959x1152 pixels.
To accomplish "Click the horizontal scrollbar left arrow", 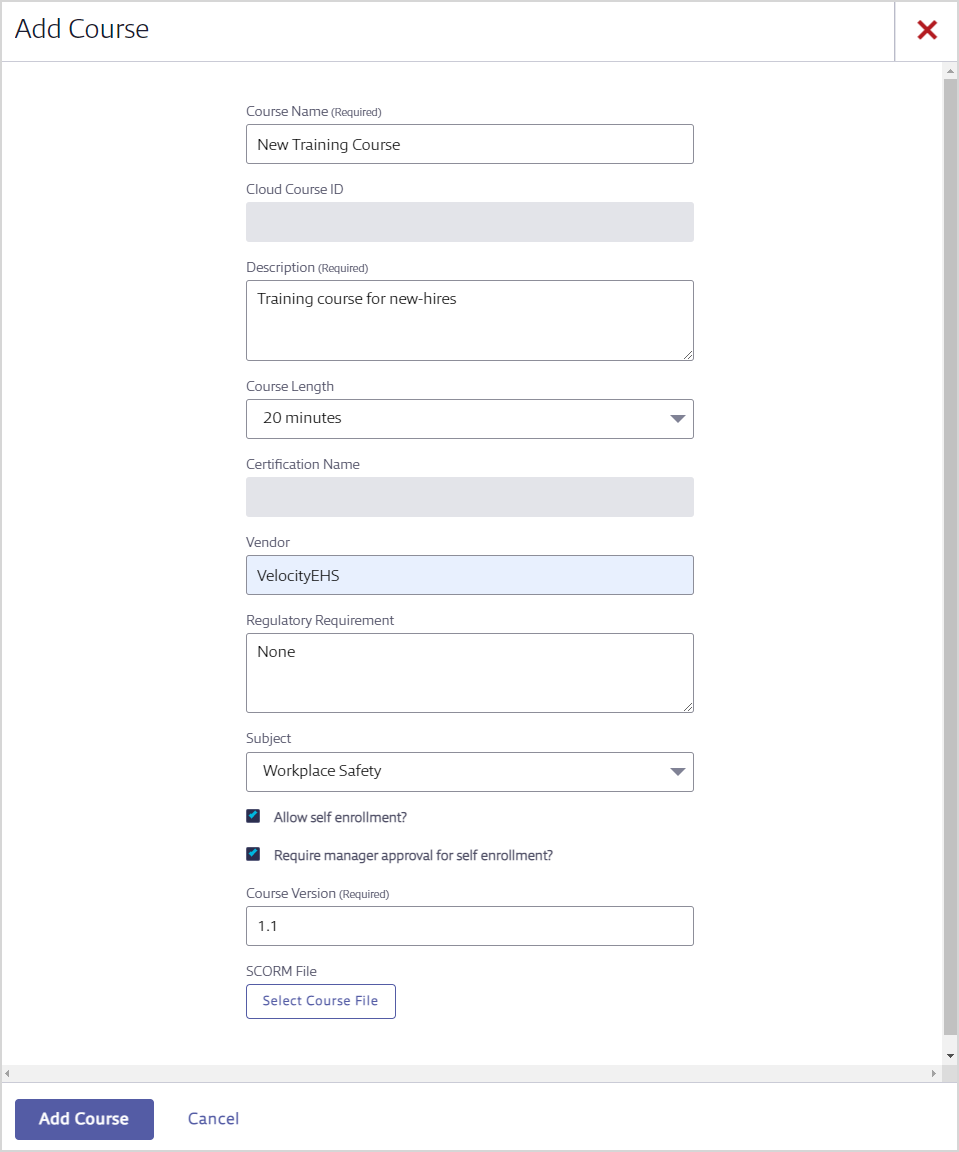I will 8,1074.
